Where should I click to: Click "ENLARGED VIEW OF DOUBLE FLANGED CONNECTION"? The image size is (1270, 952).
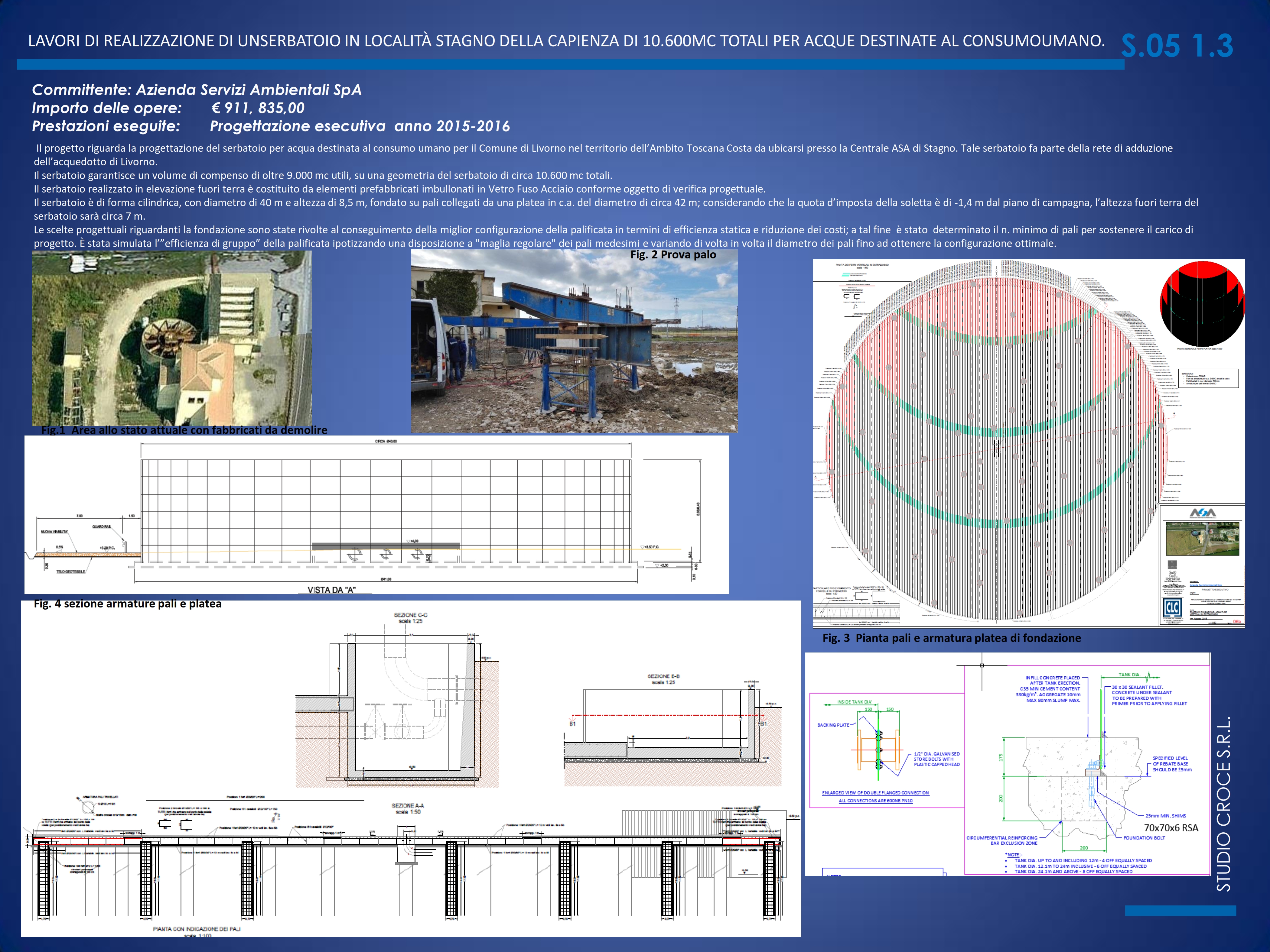(875, 793)
